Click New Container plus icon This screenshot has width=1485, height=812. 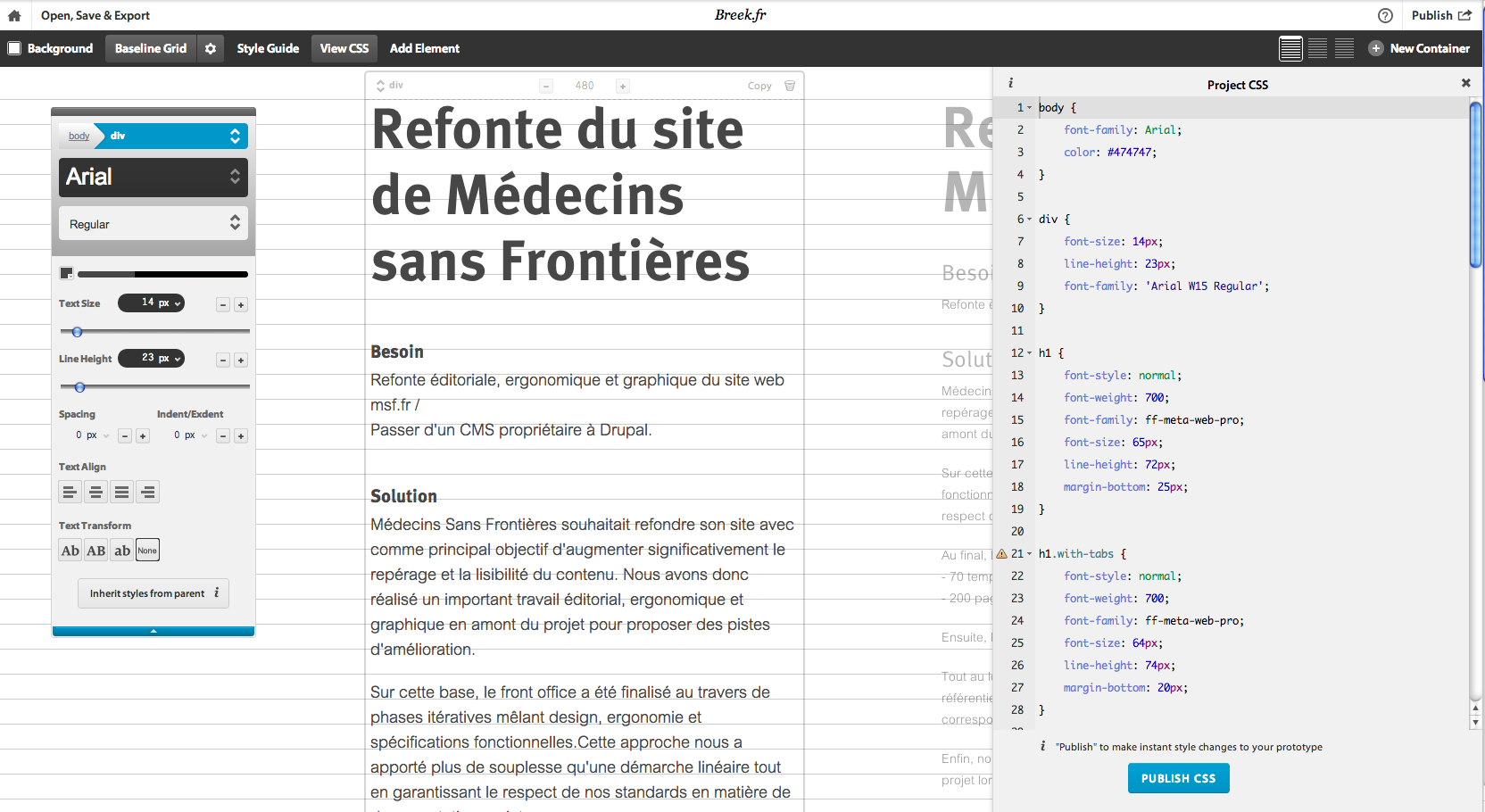[1376, 48]
